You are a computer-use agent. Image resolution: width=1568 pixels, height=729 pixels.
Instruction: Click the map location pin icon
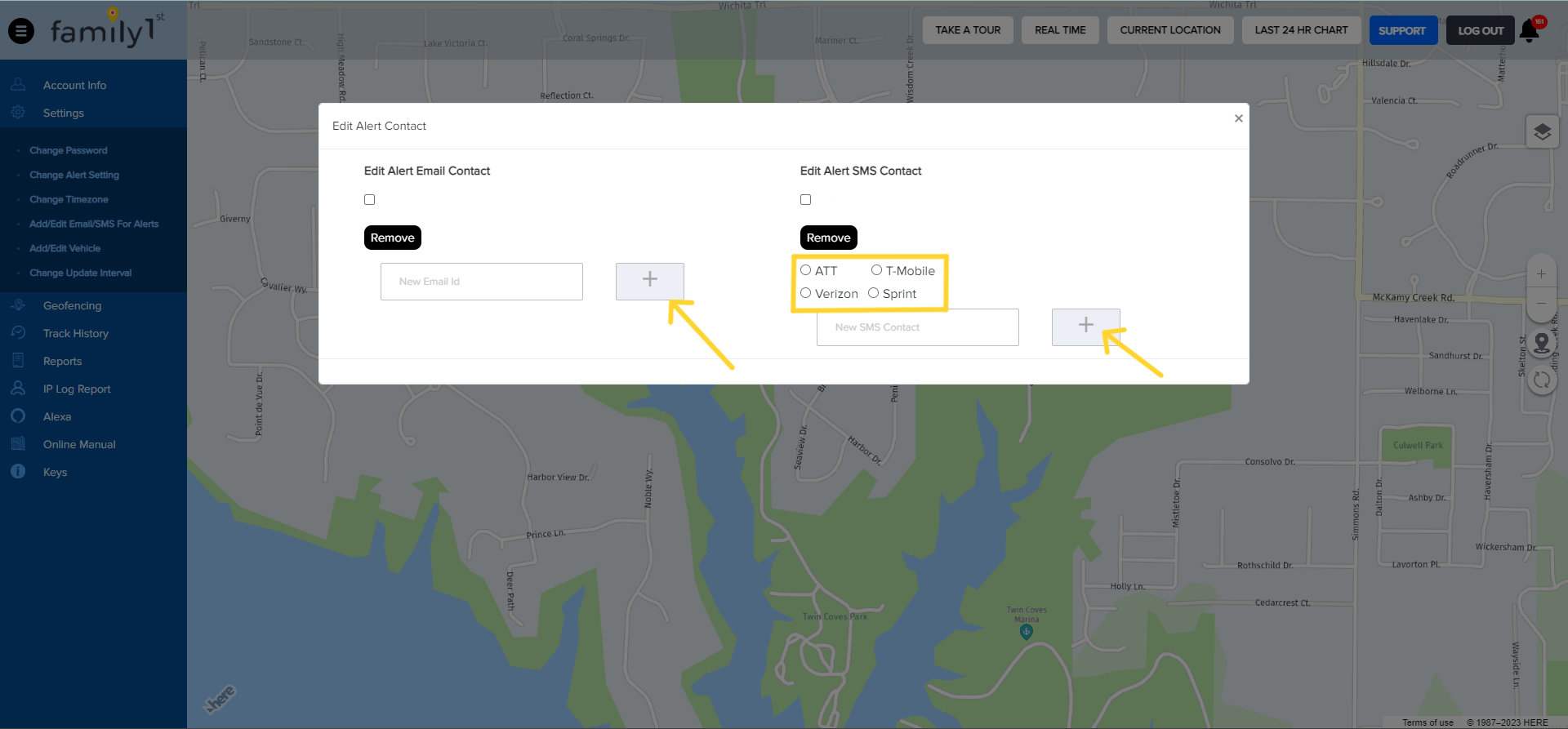pos(1542,343)
